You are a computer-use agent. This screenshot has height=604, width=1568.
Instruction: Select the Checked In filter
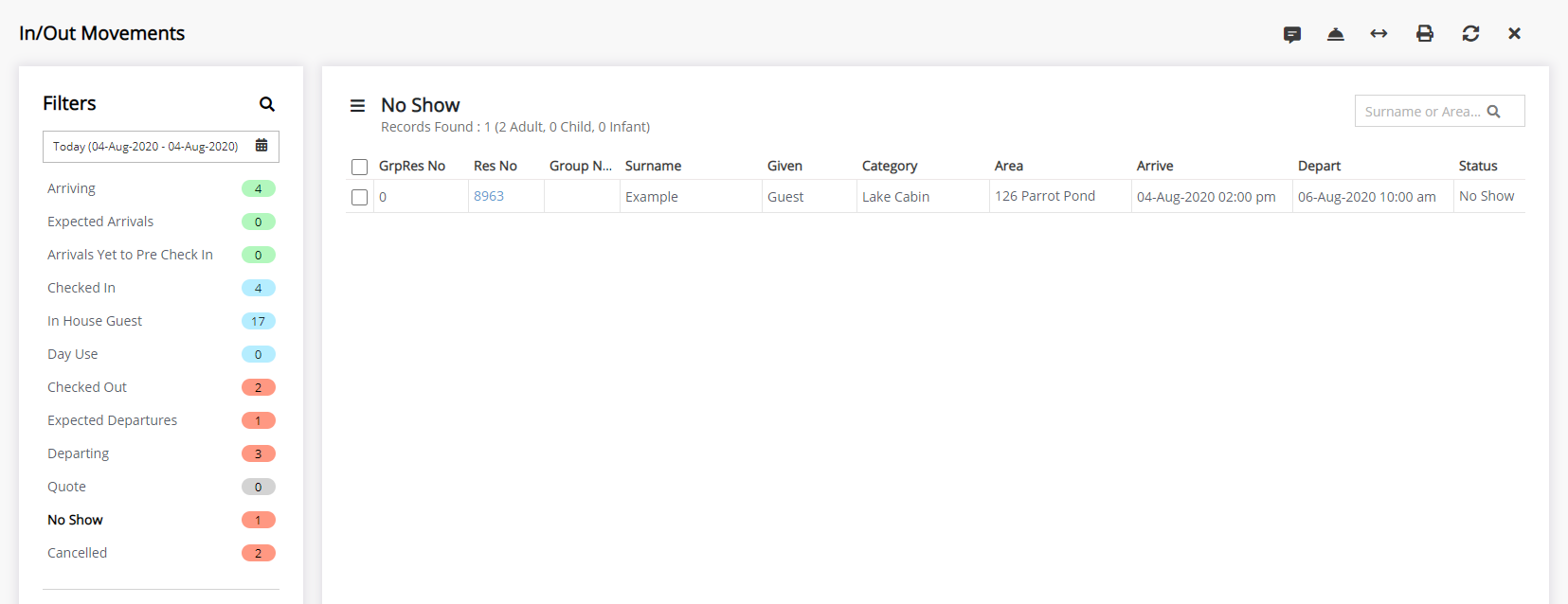(161, 288)
